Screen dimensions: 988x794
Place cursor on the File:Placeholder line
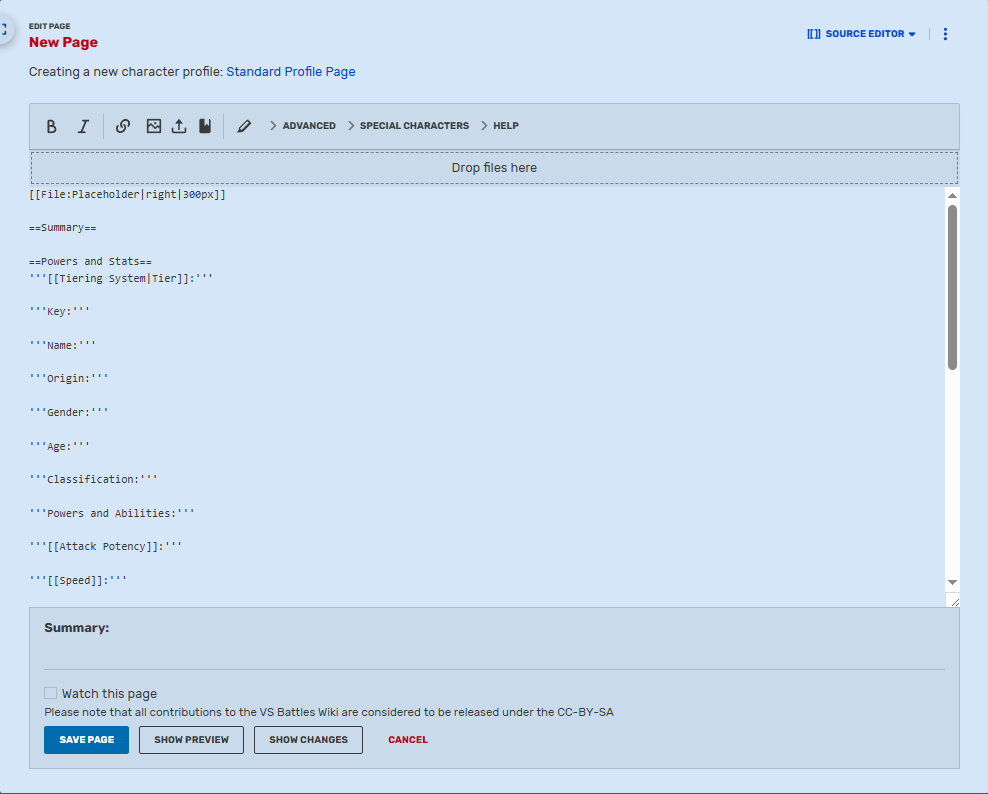click(127, 195)
